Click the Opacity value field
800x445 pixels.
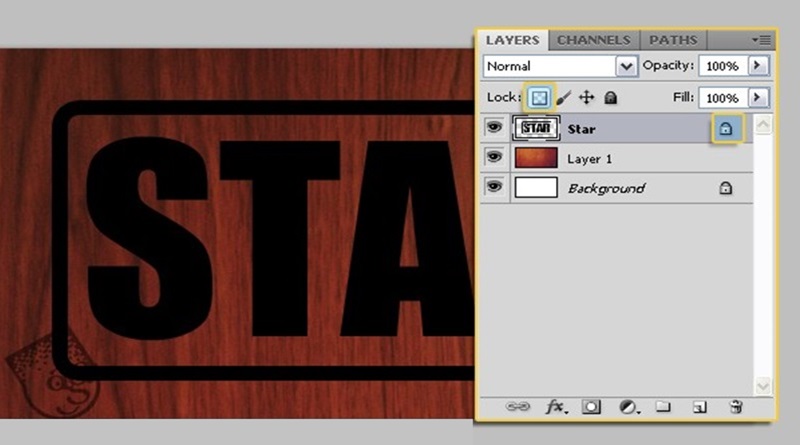coord(723,66)
